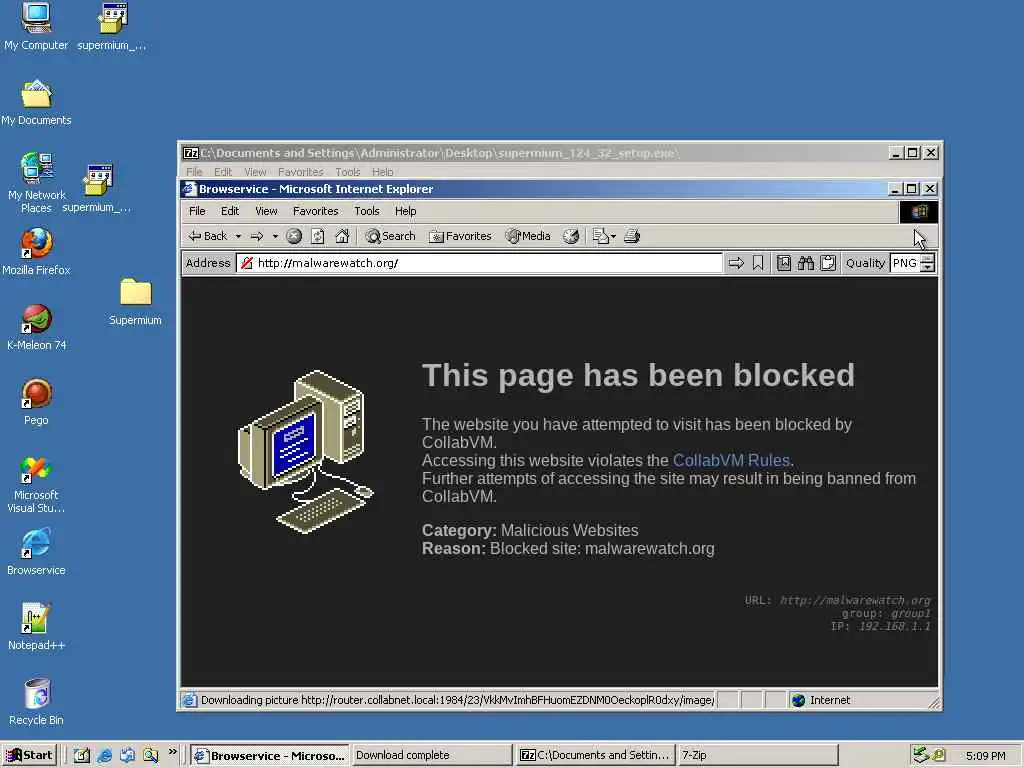This screenshot has width=1024, height=768.
Task: Open the Help menu in Internet Explorer
Action: (406, 211)
